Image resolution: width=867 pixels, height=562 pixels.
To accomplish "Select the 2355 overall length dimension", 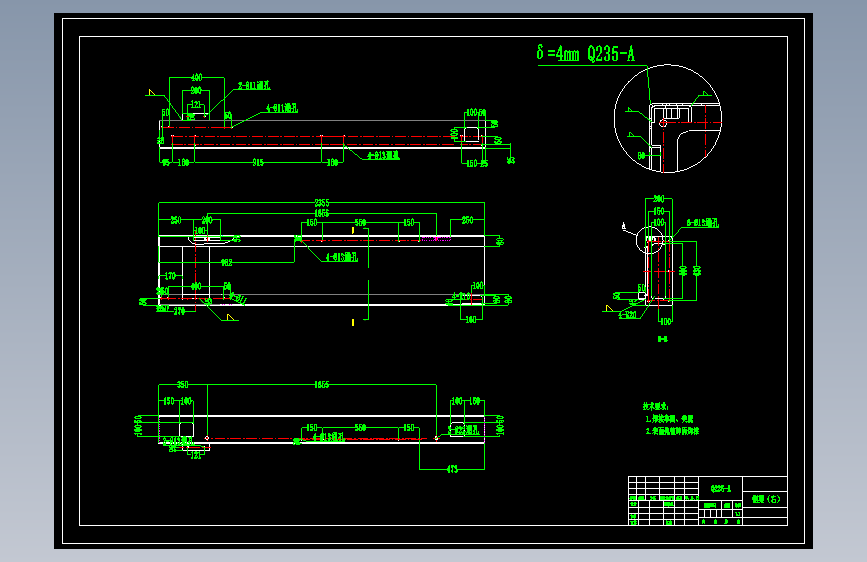I will tap(321, 203).
